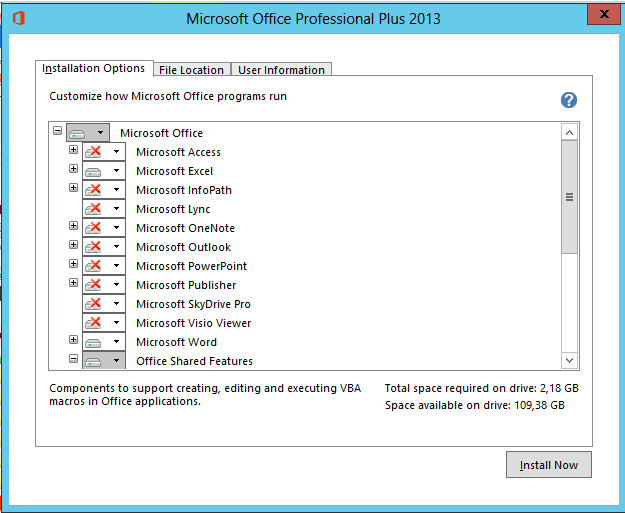
Task: Collapse the Office Shared Features node
Action: (x=73, y=358)
